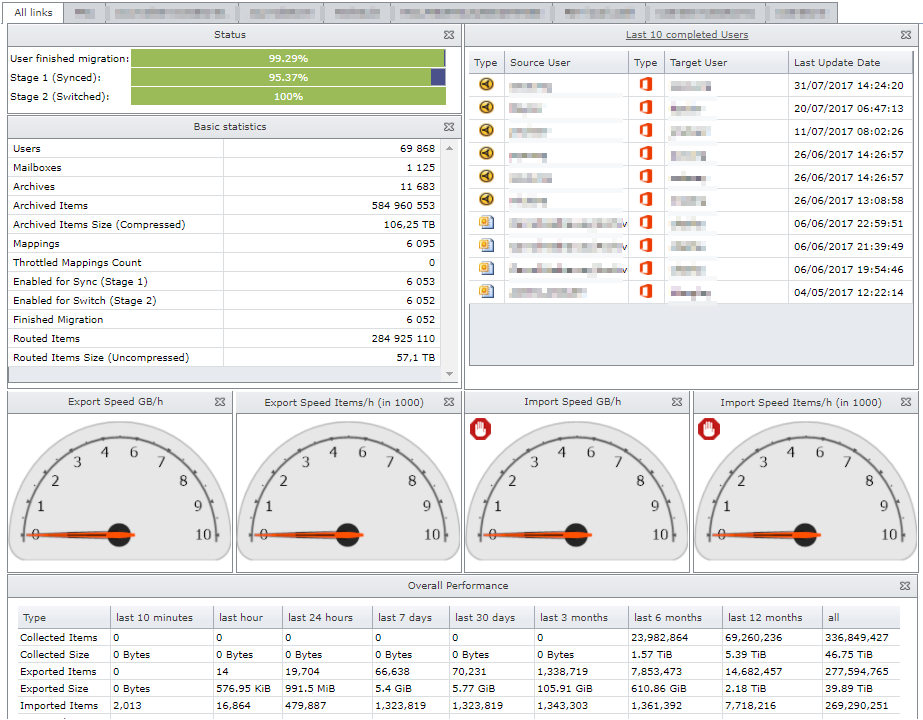
Task: Click the red stop icon on the Import Speed GB/h gauge
Action: 481,428
